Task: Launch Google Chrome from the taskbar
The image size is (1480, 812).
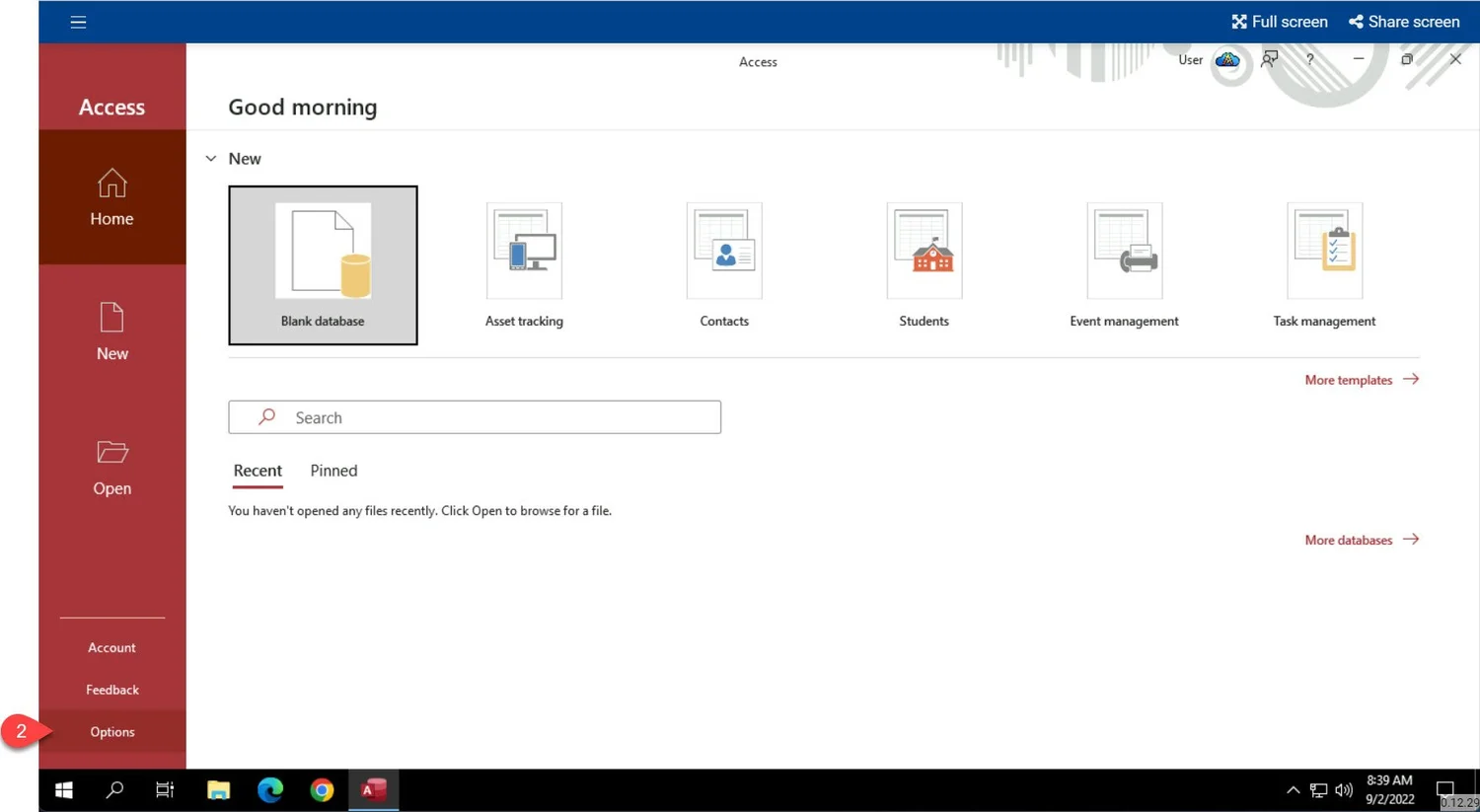Action: [x=322, y=789]
